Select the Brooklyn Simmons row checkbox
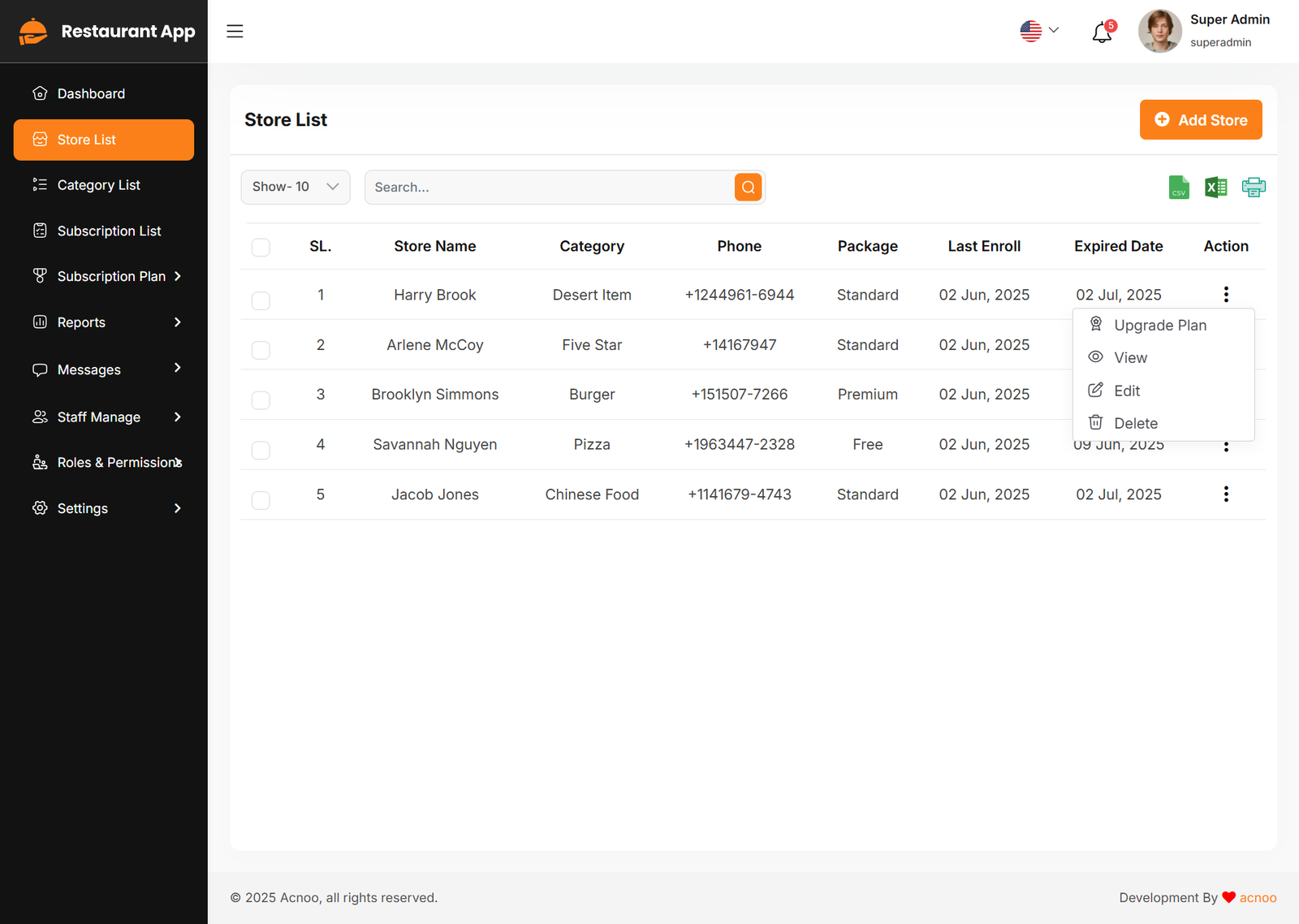Screen dimensions: 1299x924 [261, 400]
